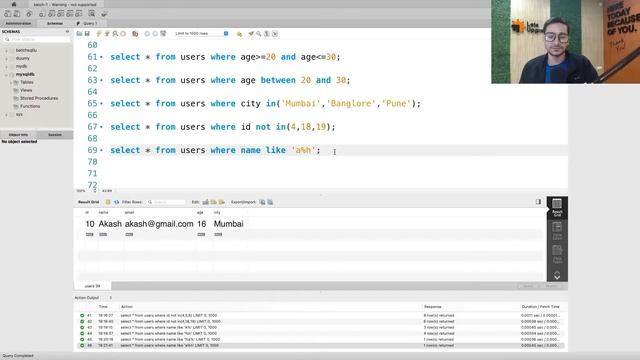Insert new row icon in result toolbar

coord(213,202)
